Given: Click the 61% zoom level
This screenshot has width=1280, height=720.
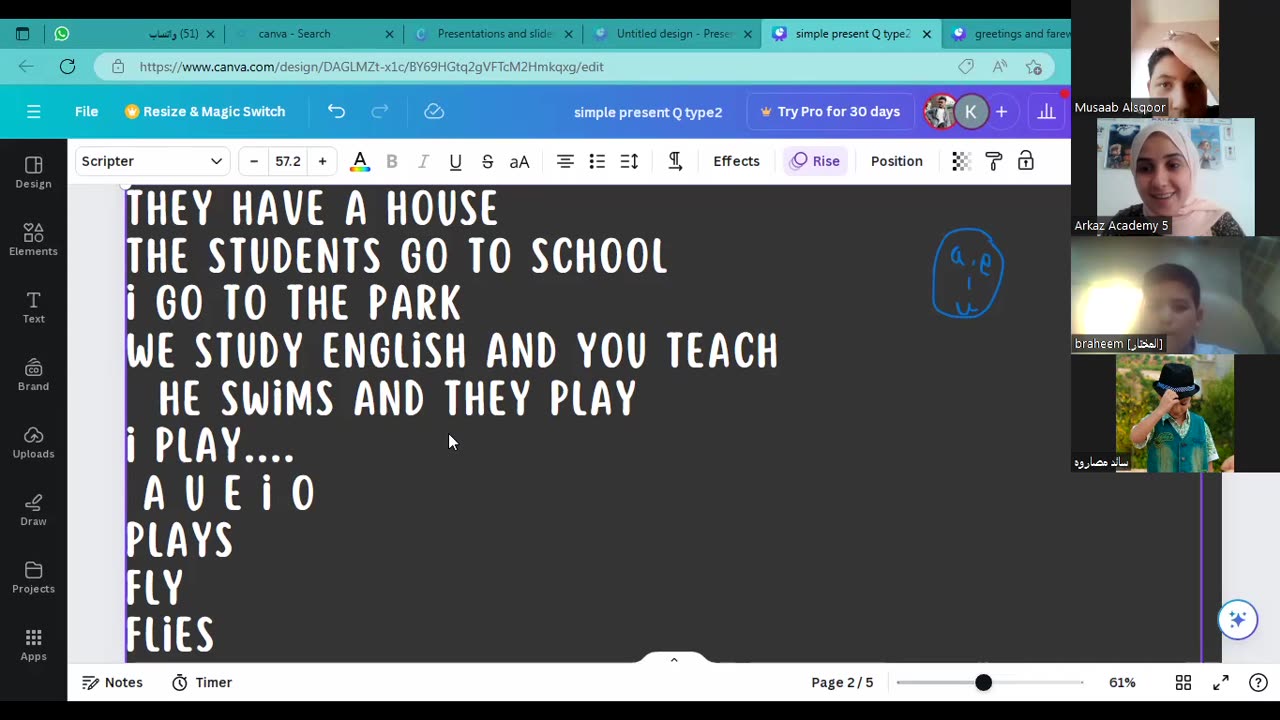Looking at the screenshot, I should (x=1122, y=682).
